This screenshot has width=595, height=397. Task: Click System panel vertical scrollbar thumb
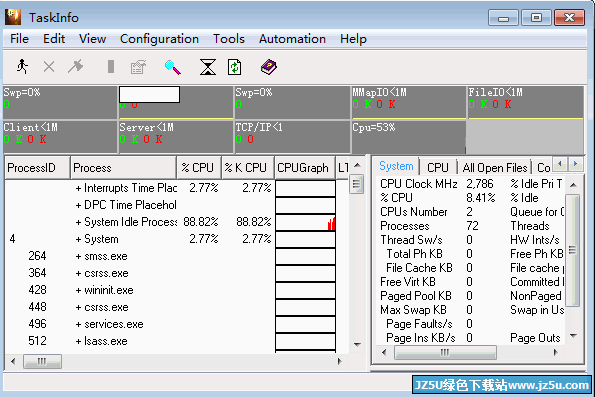click(x=573, y=250)
